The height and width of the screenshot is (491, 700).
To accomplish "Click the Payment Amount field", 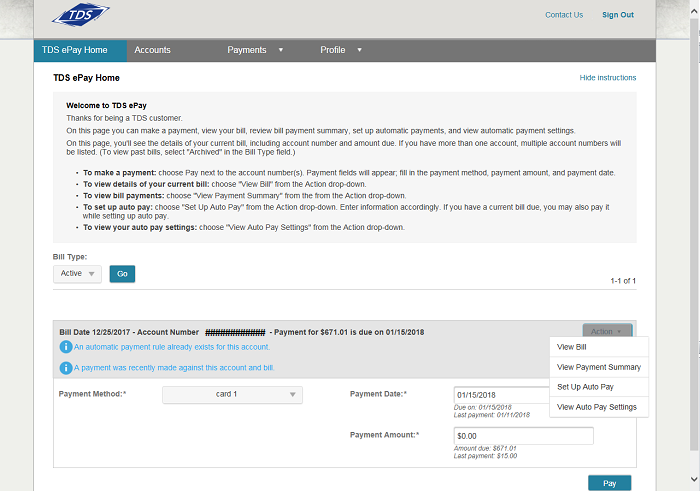I will point(523,436).
